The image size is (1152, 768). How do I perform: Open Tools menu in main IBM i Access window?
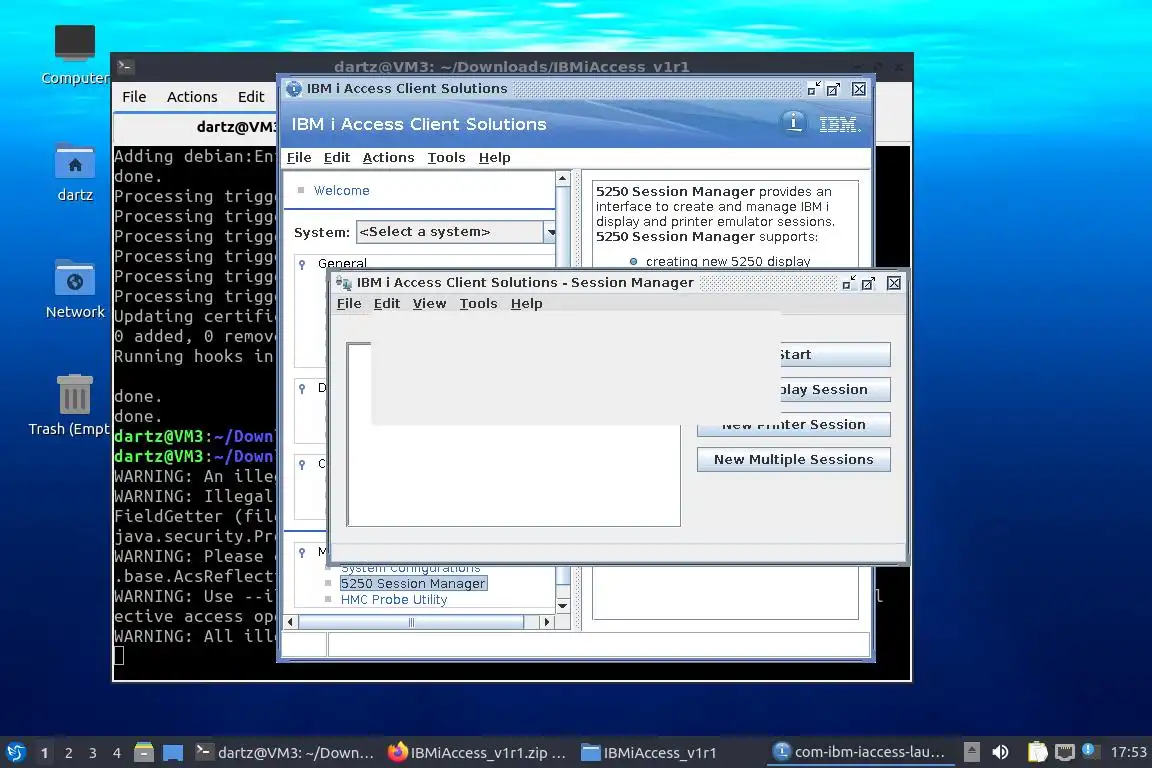coord(446,157)
